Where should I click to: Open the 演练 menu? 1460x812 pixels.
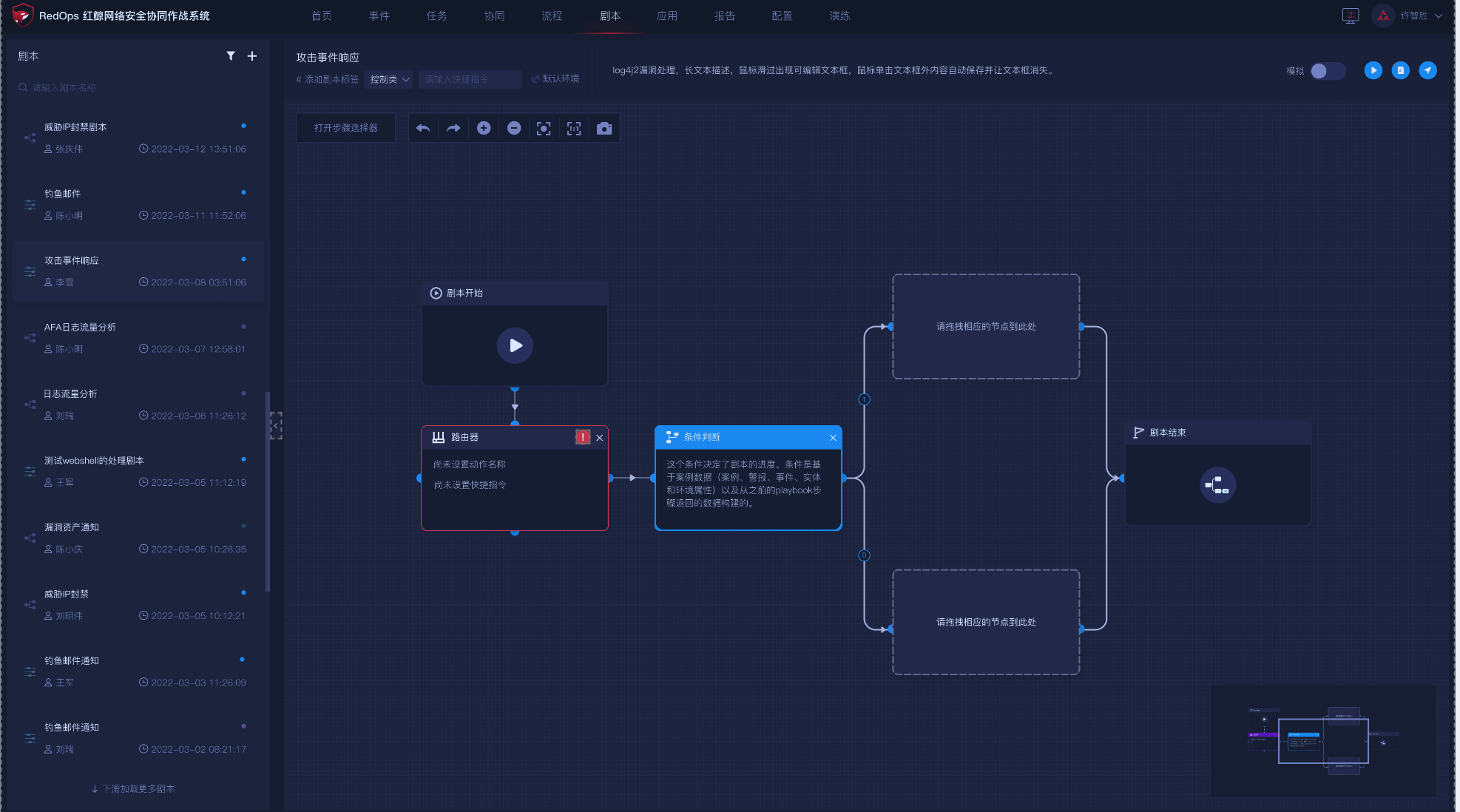click(840, 16)
